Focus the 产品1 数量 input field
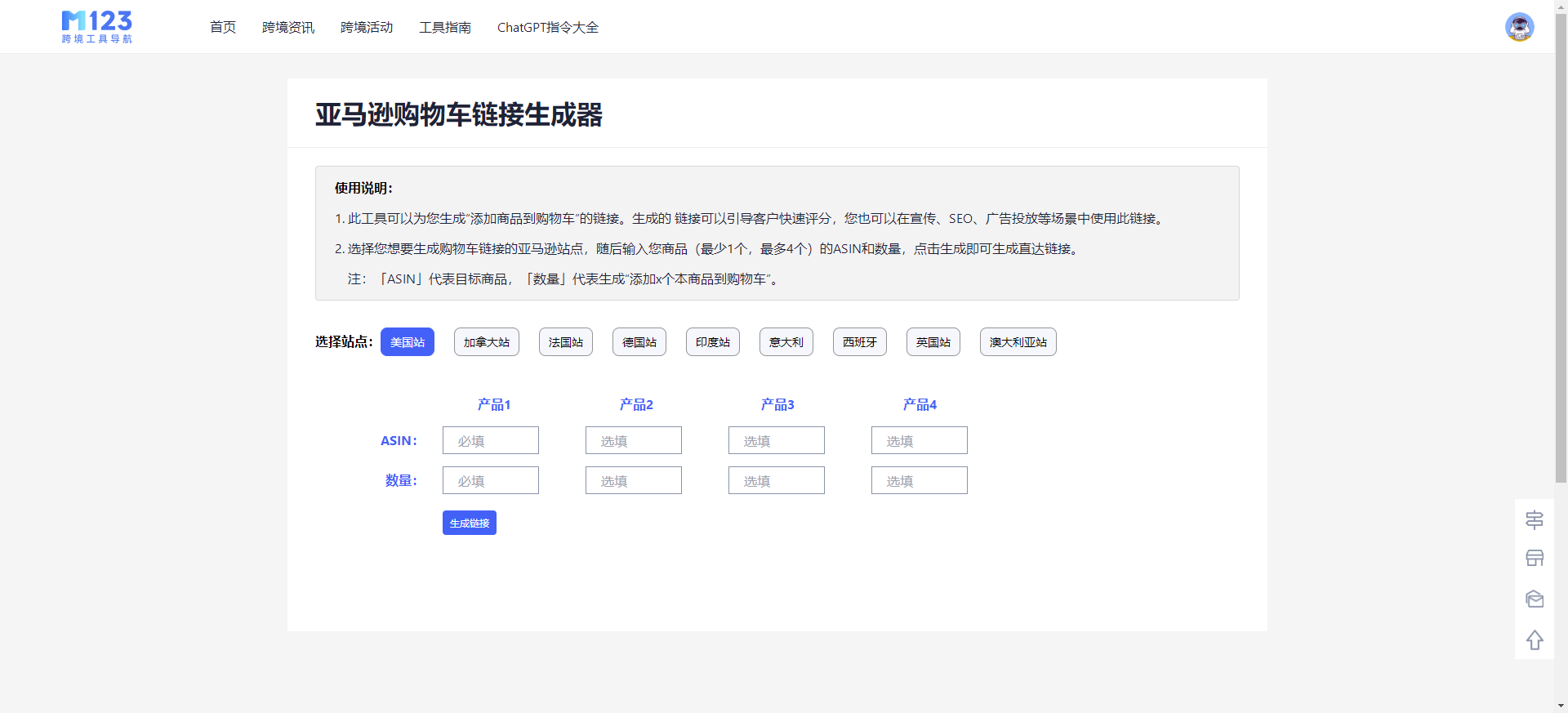 point(491,480)
